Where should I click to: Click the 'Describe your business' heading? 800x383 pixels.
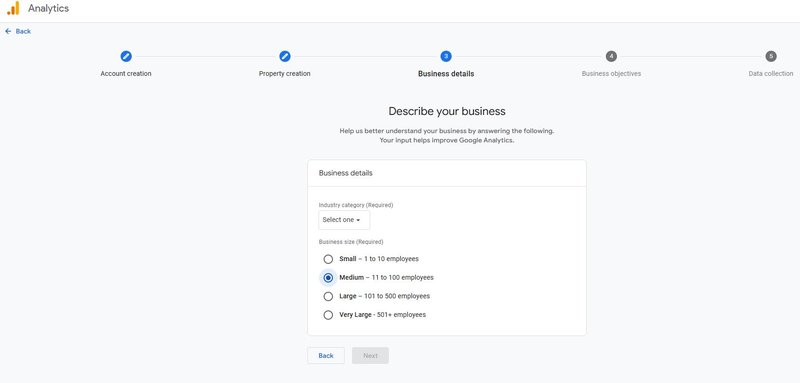coord(447,111)
